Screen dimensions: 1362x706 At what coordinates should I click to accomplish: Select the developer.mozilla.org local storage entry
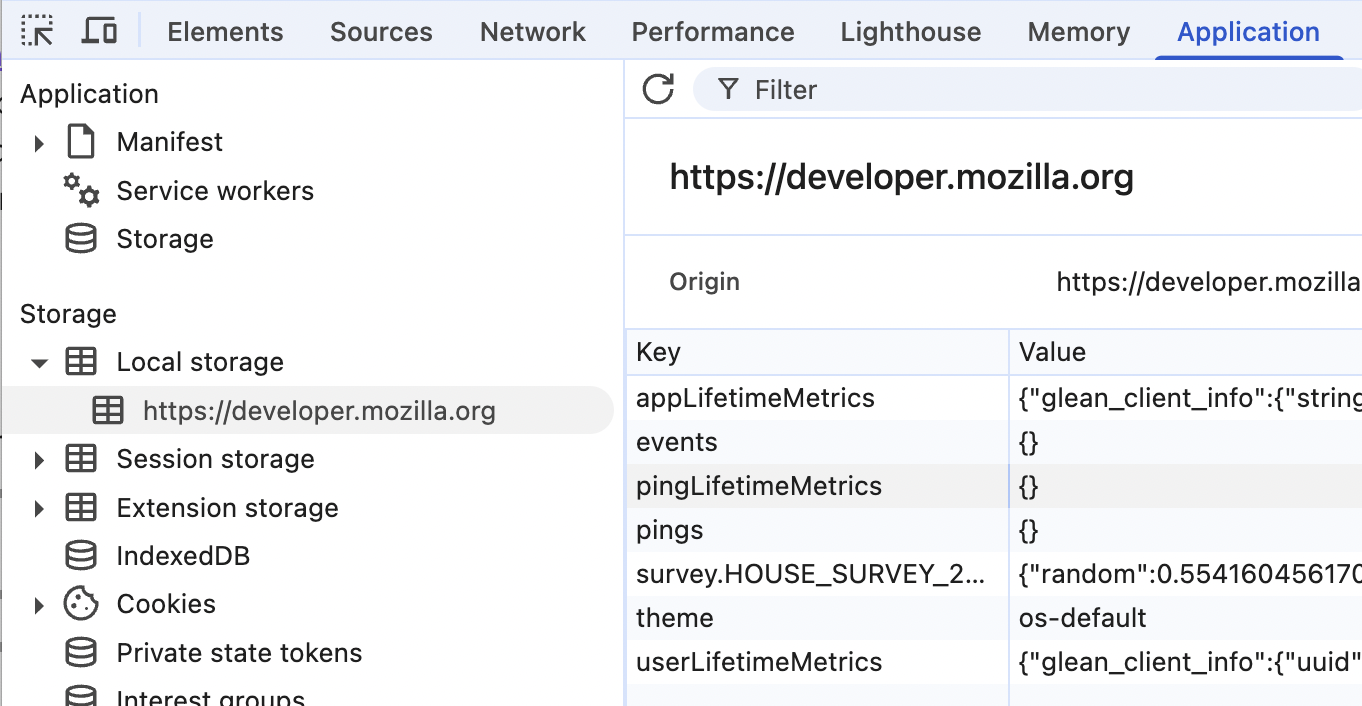coord(318,411)
